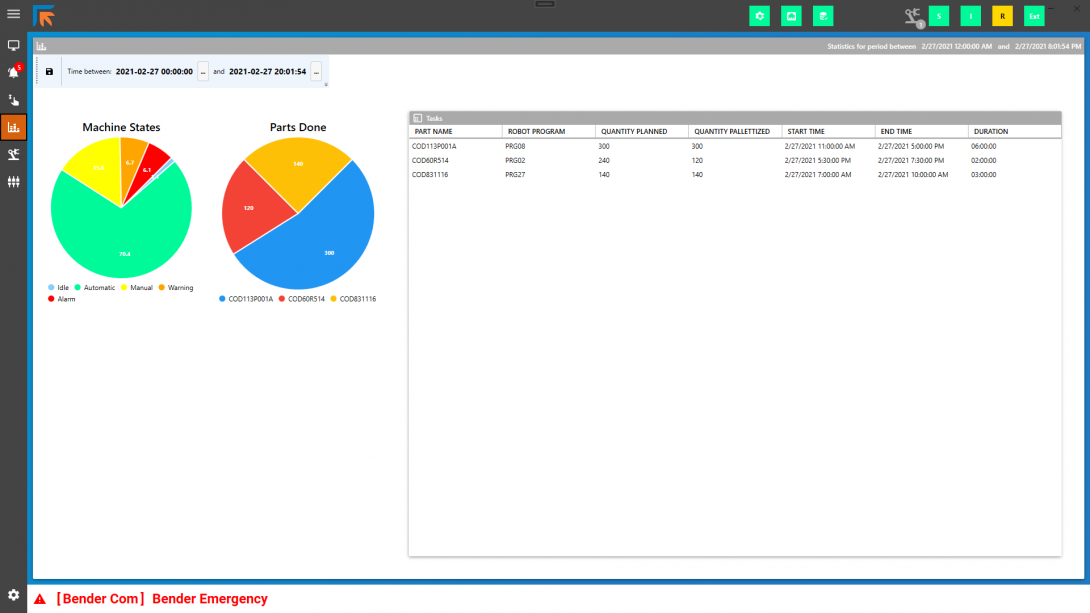The image size is (1090, 613).
Task: Open the end date picker ellipsis button
Action: 316,72
